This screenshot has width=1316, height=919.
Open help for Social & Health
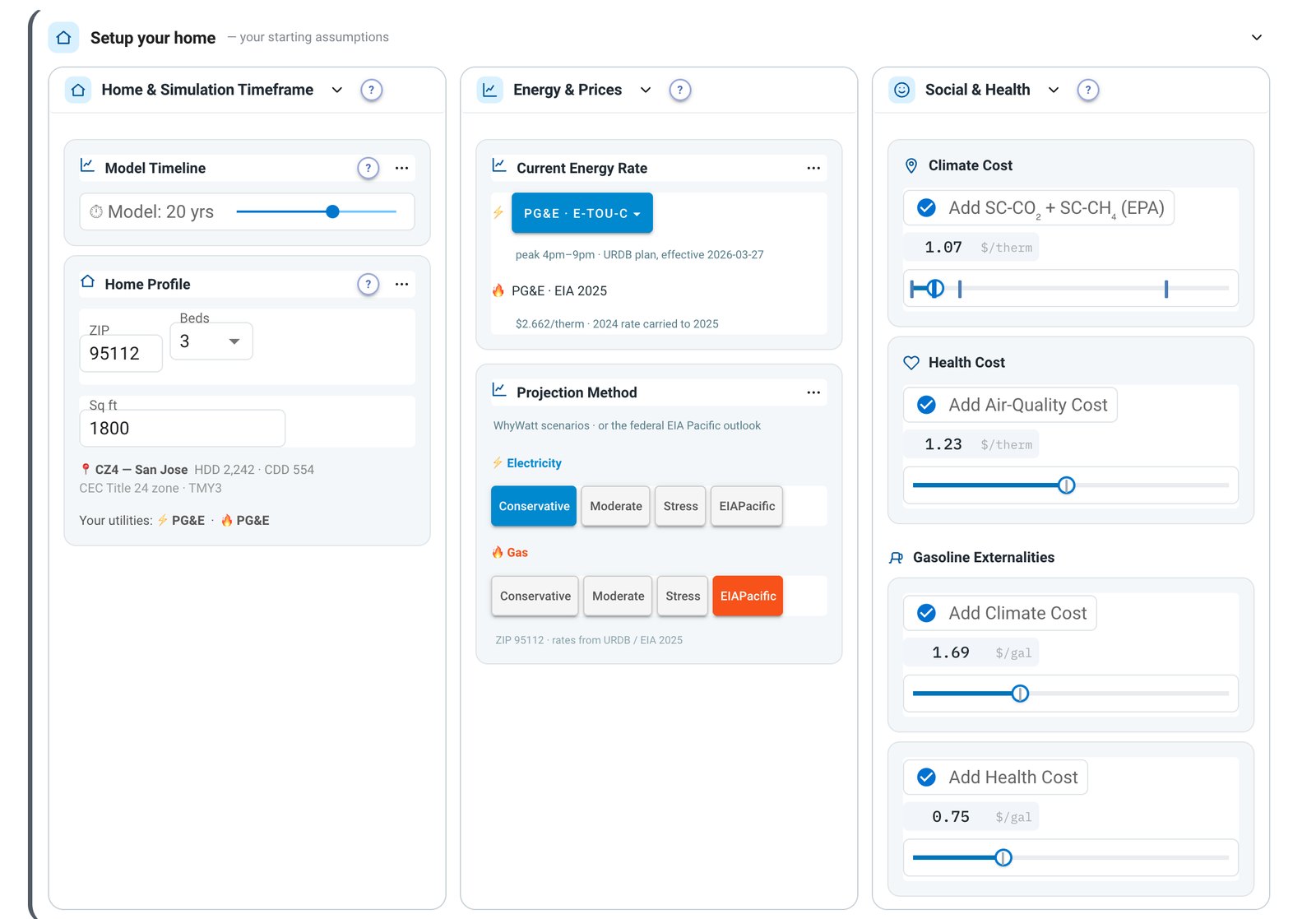(1088, 90)
